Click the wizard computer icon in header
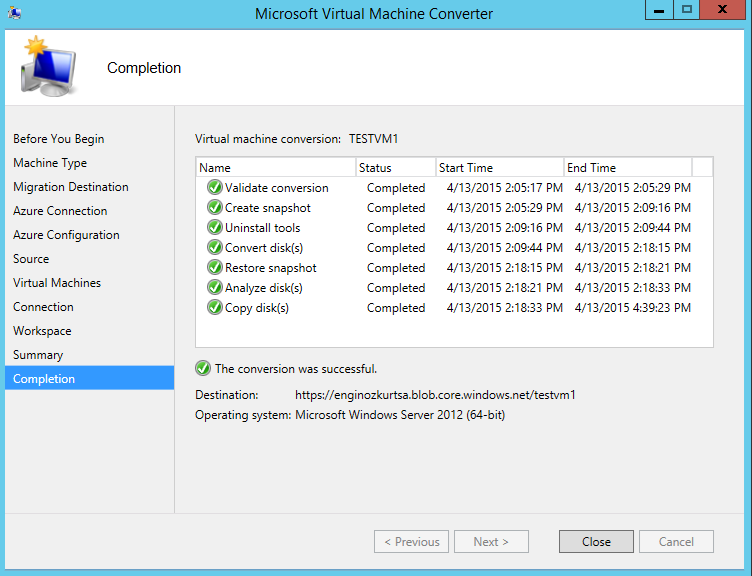The height and width of the screenshot is (576, 752). click(47, 67)
